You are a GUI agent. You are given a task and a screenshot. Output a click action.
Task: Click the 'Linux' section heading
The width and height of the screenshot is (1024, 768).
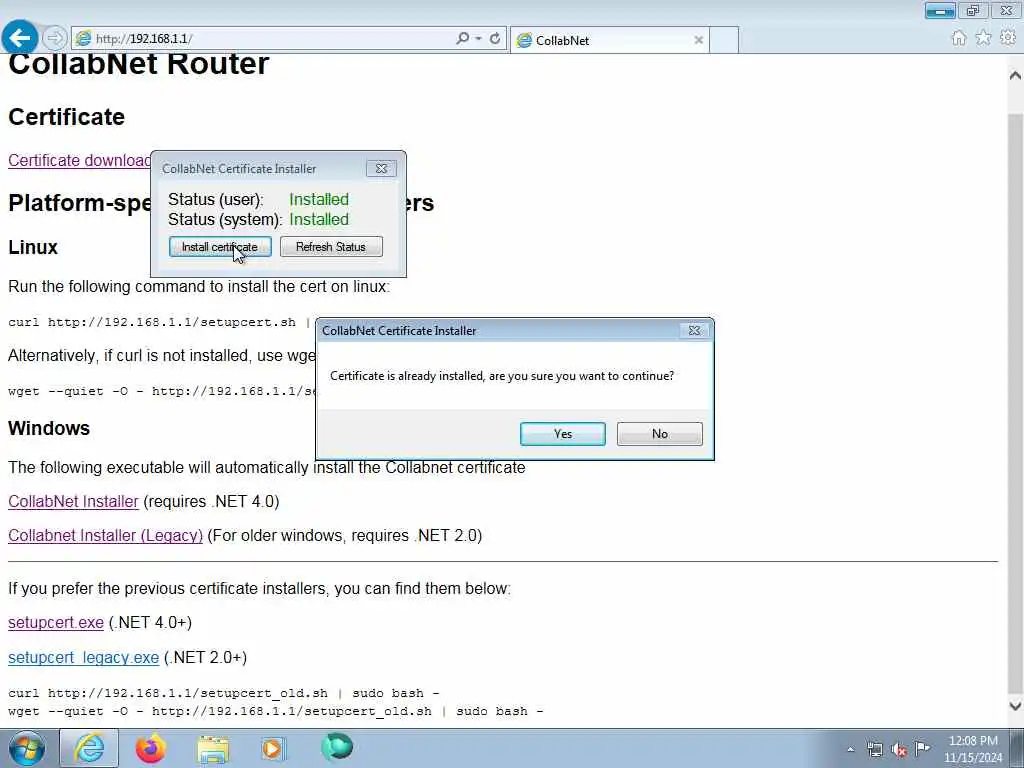(x=33, y=248)
